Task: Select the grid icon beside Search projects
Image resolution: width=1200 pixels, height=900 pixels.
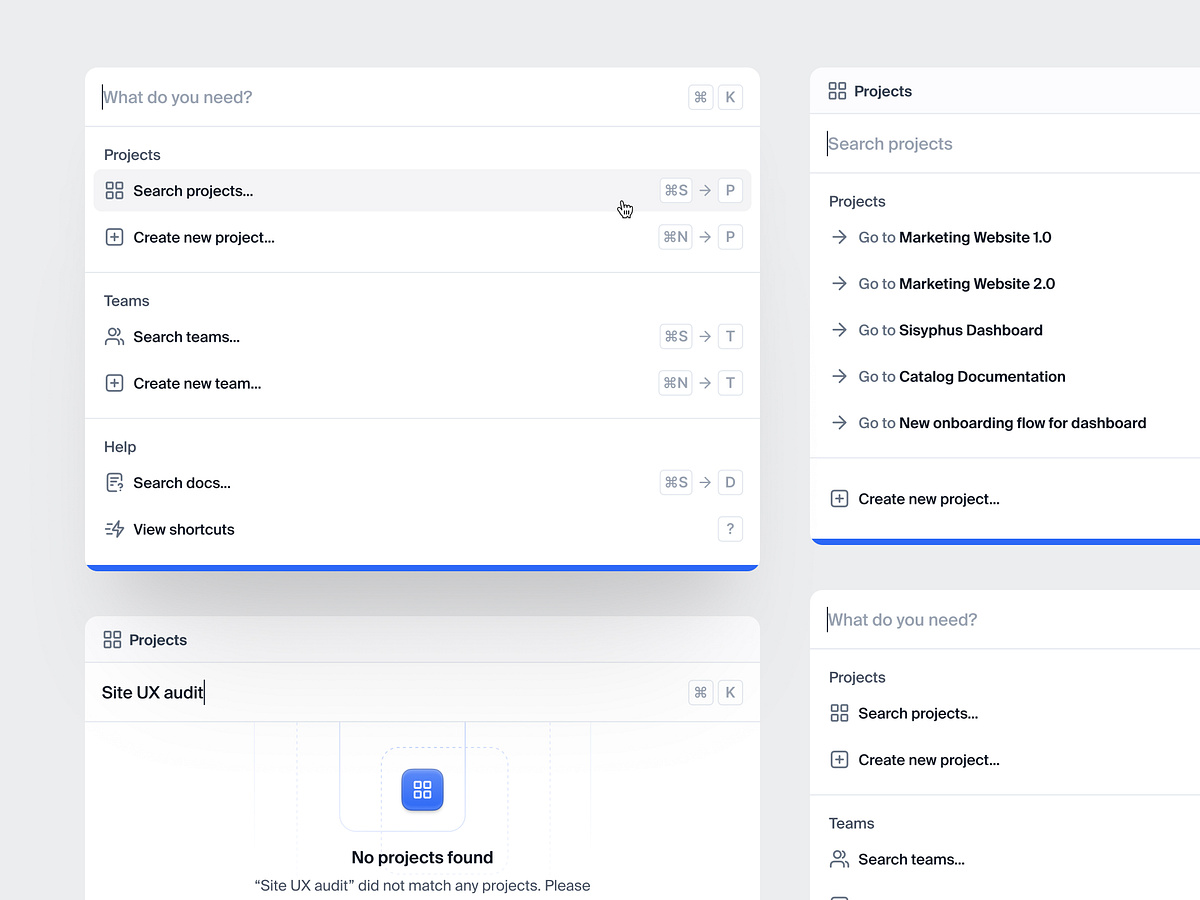Action: pos(114,190)
